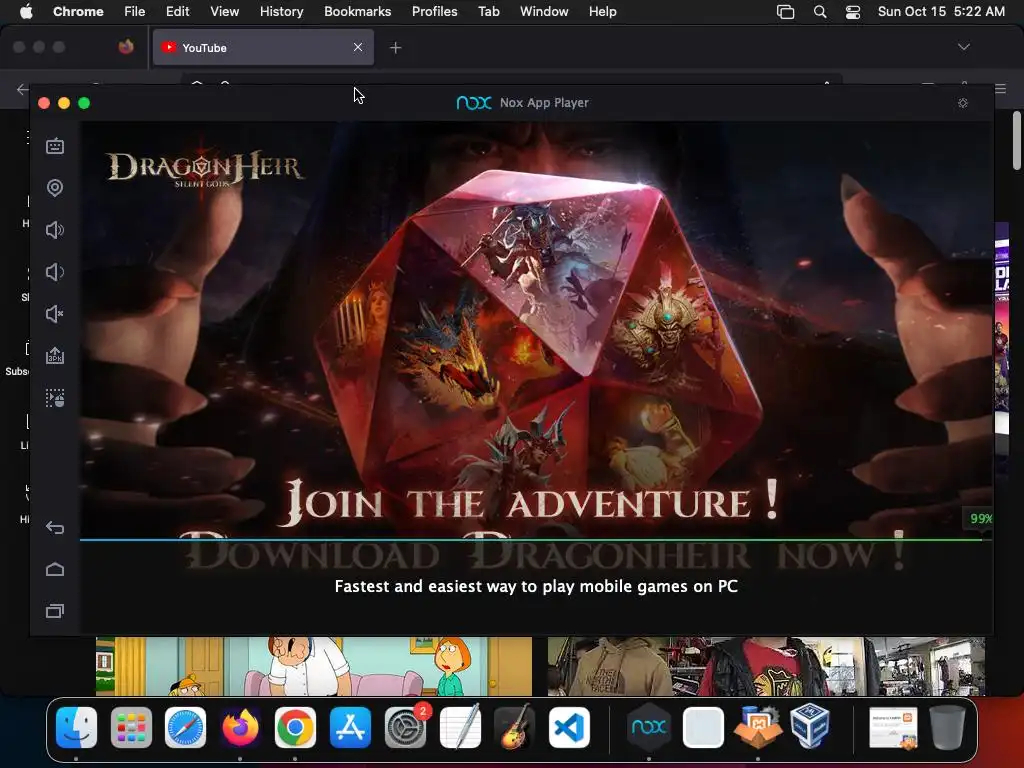Image resolution: width=1024 pixels, height=768 pixels.
Task: Open the History menu
Action: (x=281, y=12)
